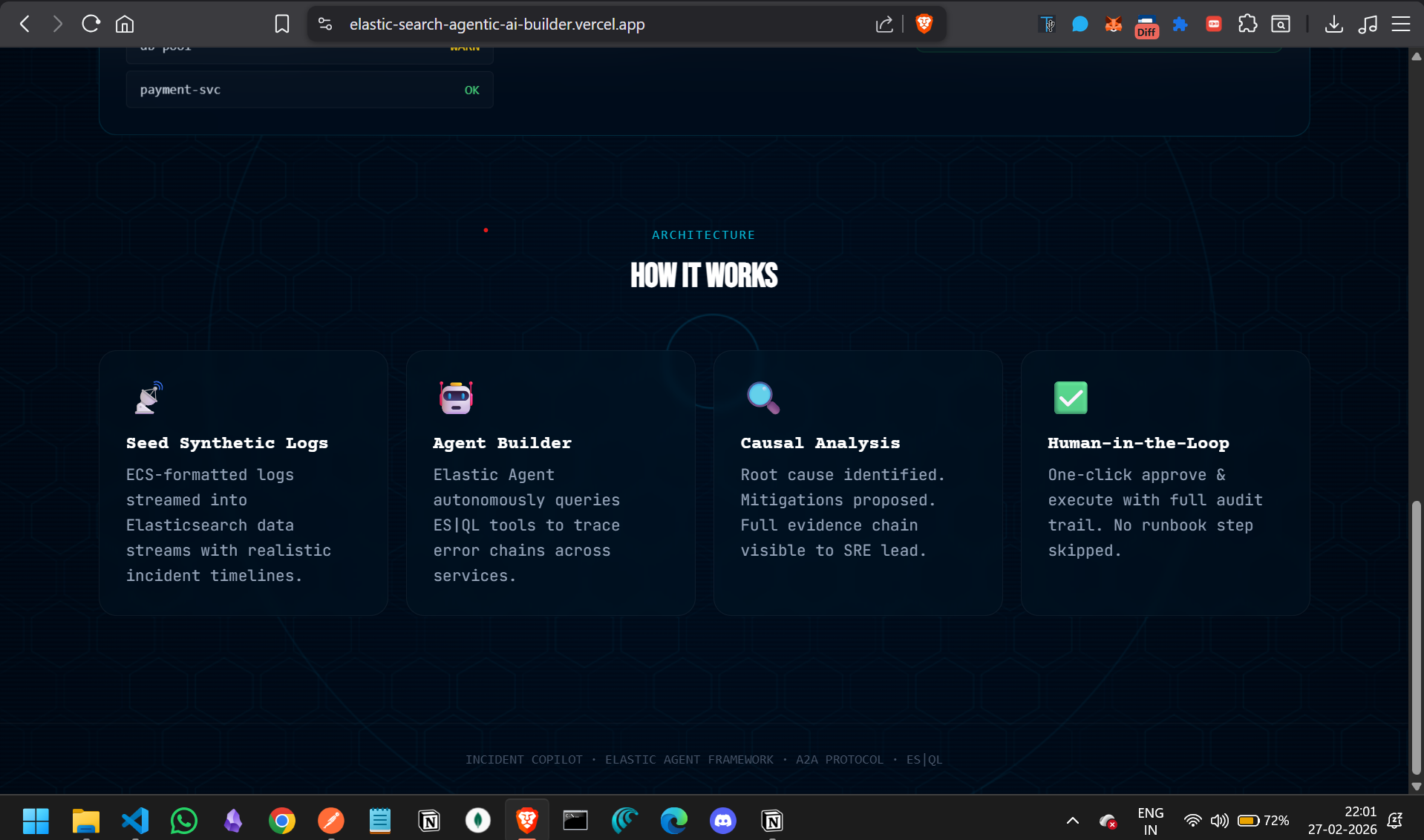Image resolution: width=1424 pixels, height=840 pixels.
Task: Open the Windows Start menu
Action: coord(36,821)
